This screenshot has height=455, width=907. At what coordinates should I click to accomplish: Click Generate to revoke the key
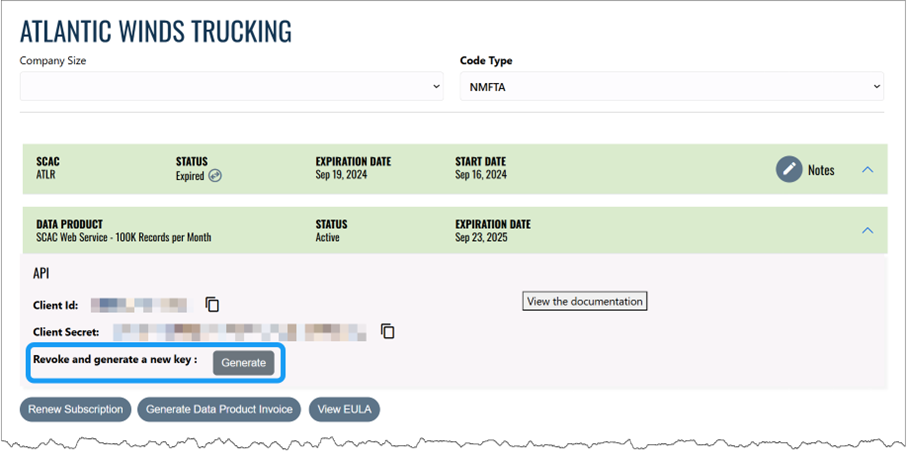click(243, 362)
